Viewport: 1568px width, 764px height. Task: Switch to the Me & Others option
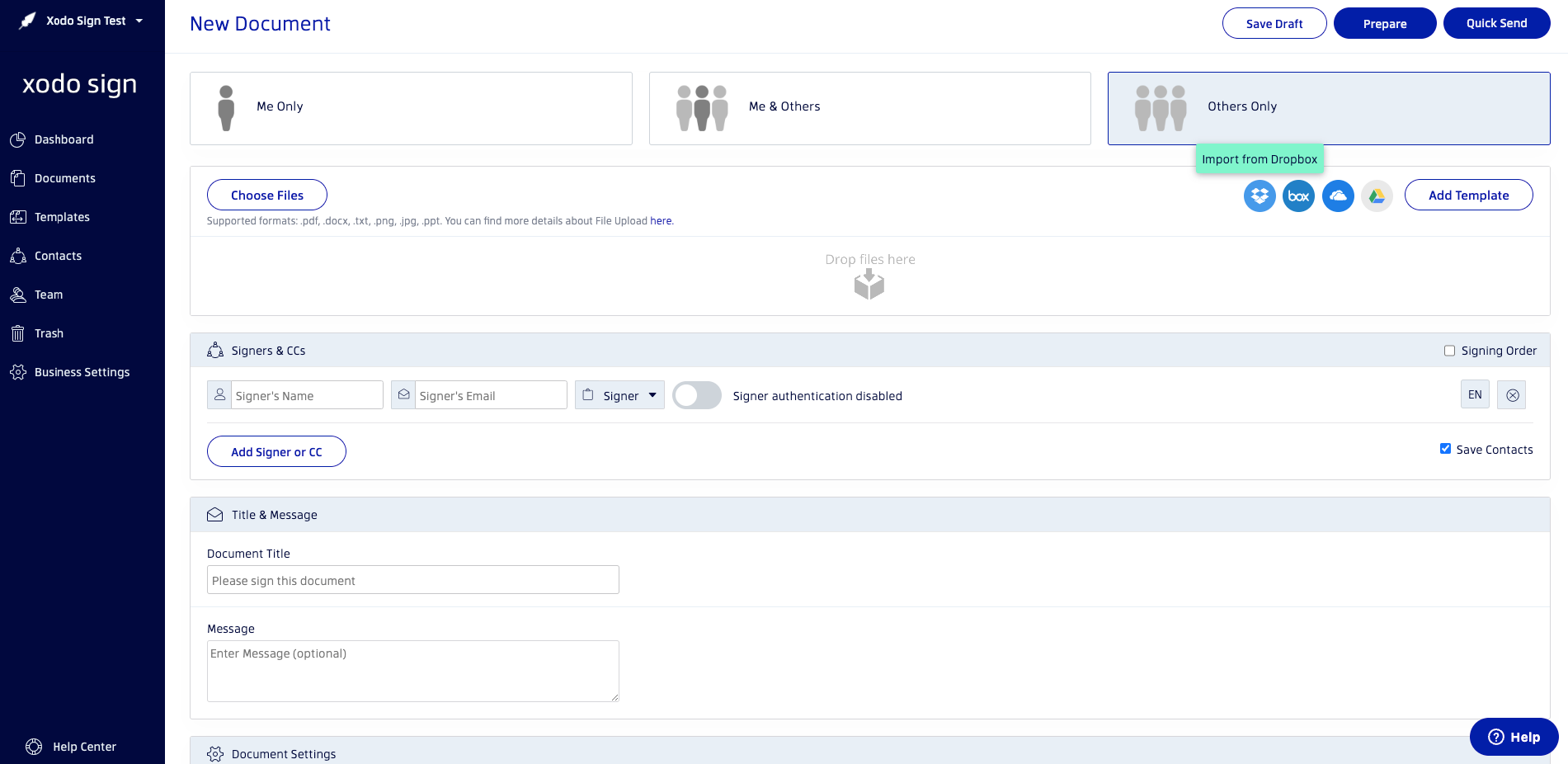pyautogui.click(x=869, y=107)
